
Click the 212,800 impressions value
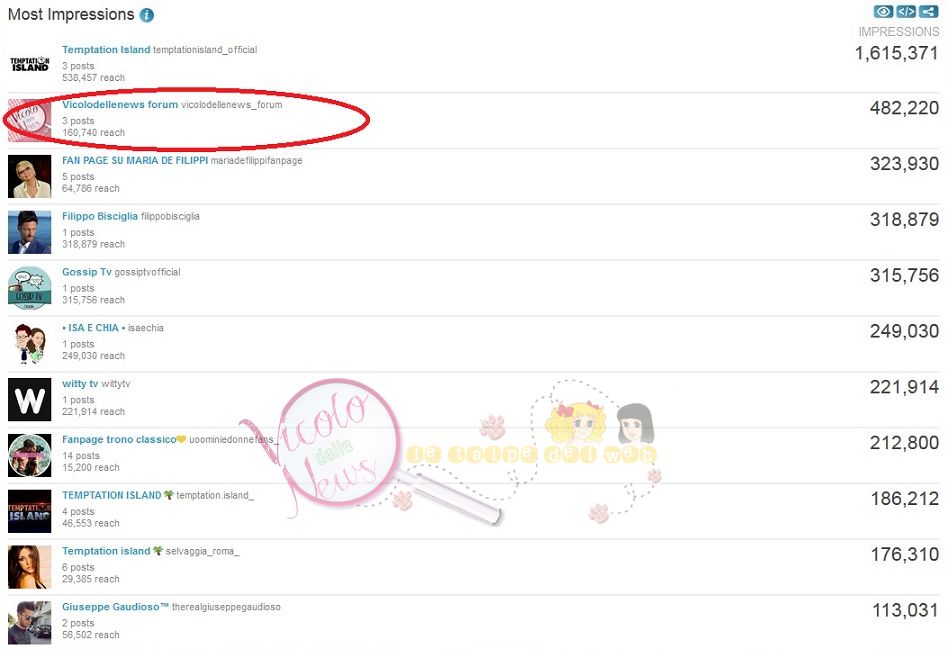click(x=904, y=443)
